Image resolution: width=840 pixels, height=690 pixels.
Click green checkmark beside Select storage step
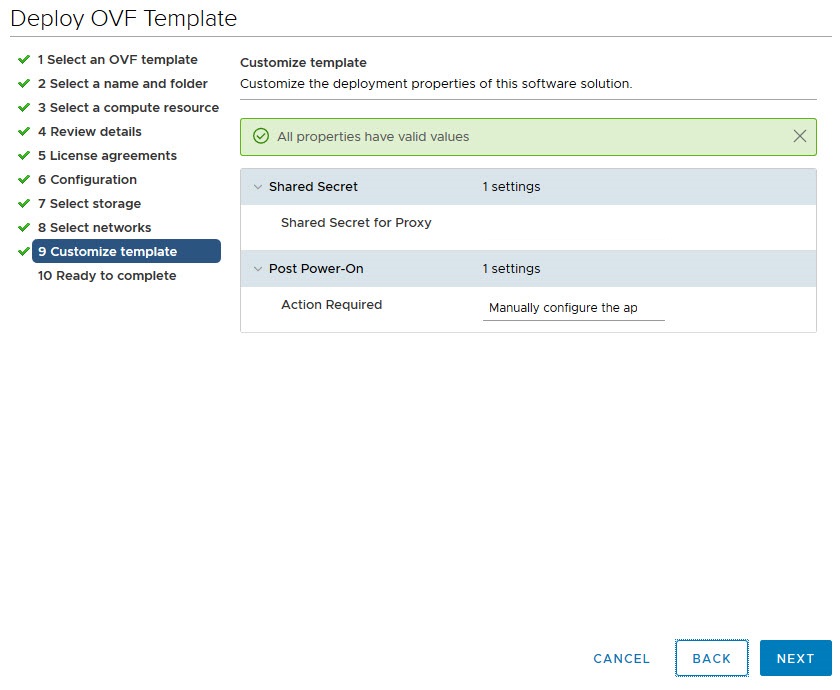24,204
